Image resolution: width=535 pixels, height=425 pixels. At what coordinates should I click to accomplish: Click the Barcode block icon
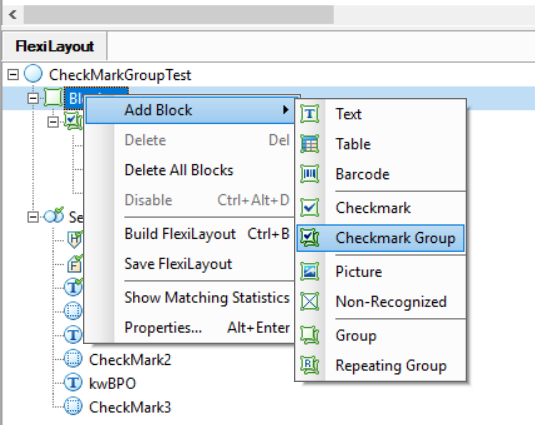point(309,174)
